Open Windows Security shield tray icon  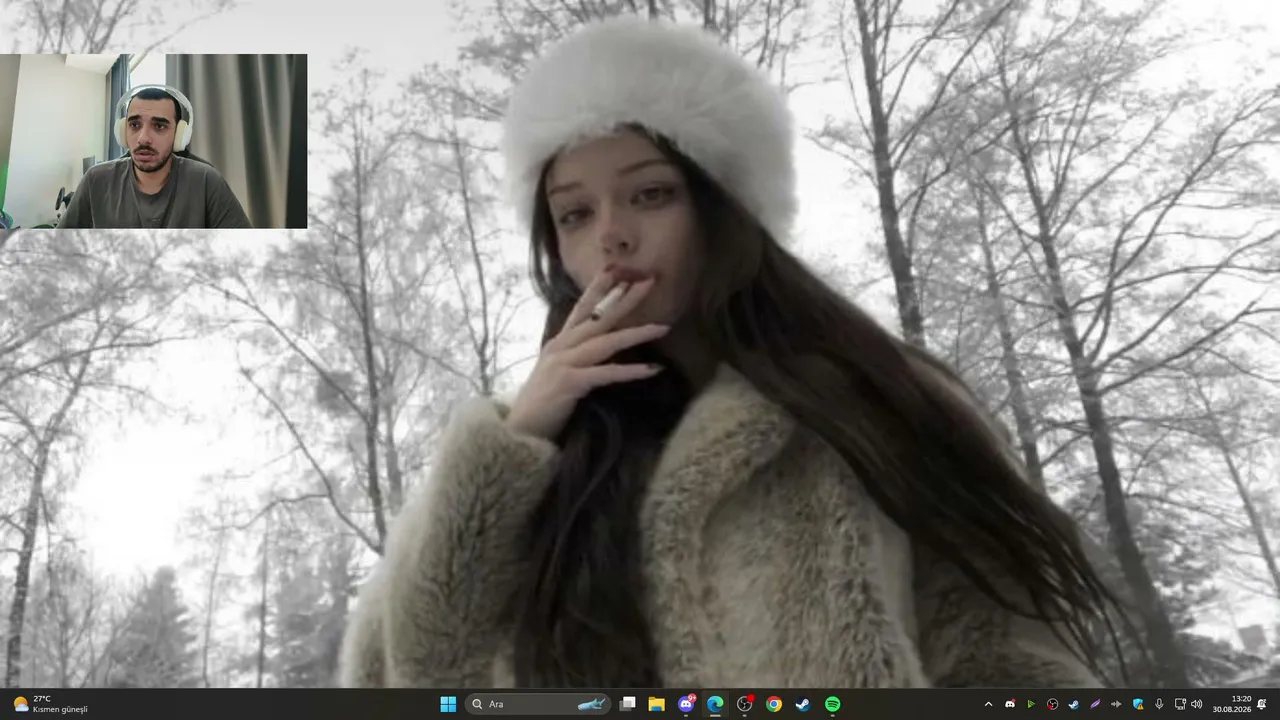click(1138, 704)
